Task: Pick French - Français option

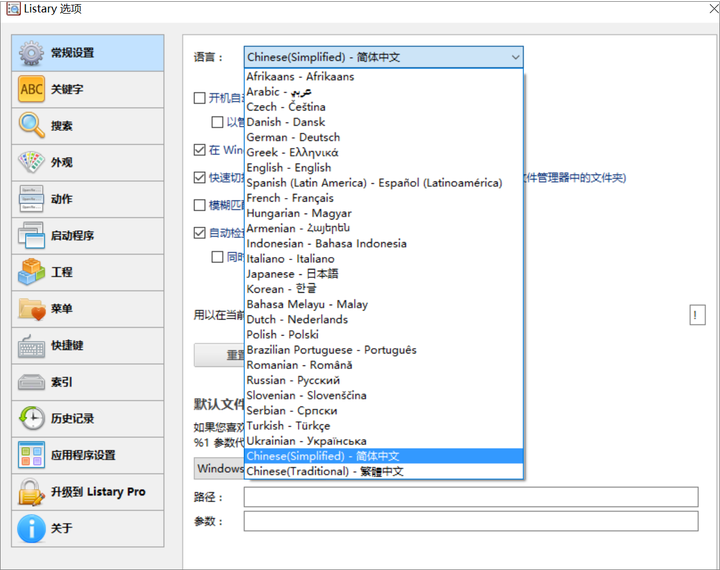Action: pos(384,198)
